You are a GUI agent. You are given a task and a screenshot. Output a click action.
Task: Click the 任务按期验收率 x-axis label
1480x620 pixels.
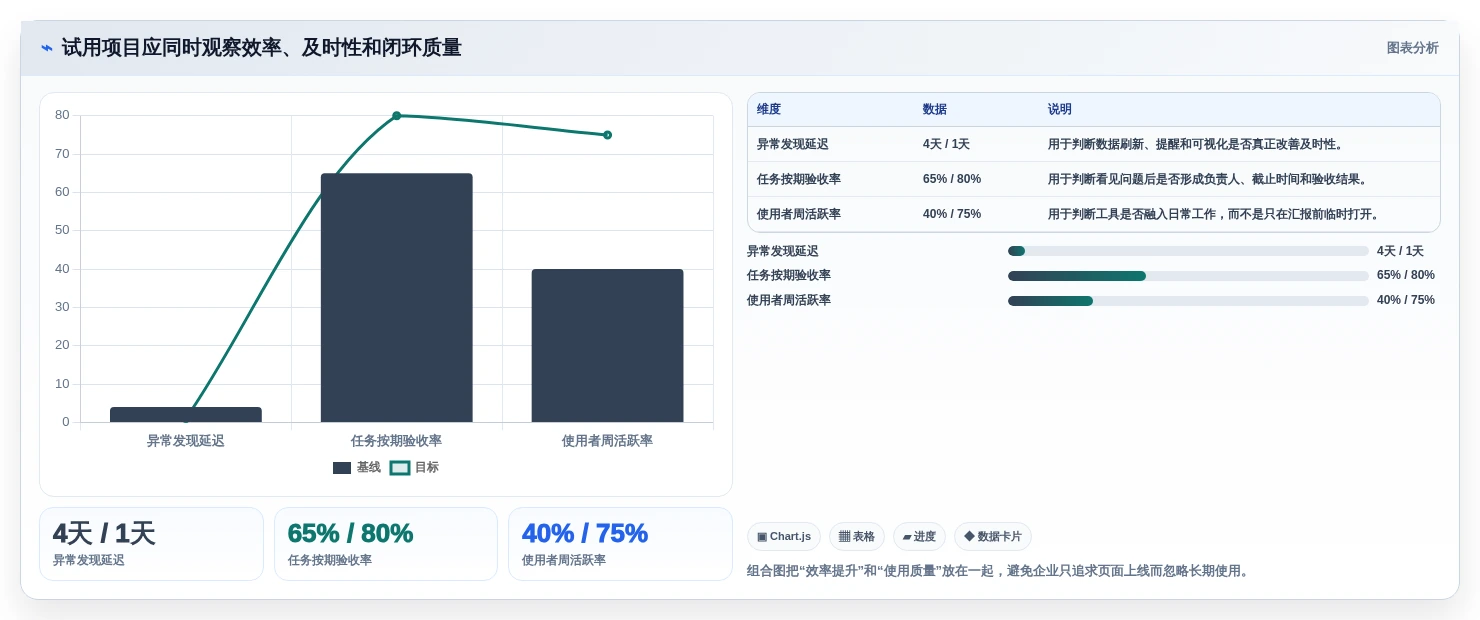[396, 441]
